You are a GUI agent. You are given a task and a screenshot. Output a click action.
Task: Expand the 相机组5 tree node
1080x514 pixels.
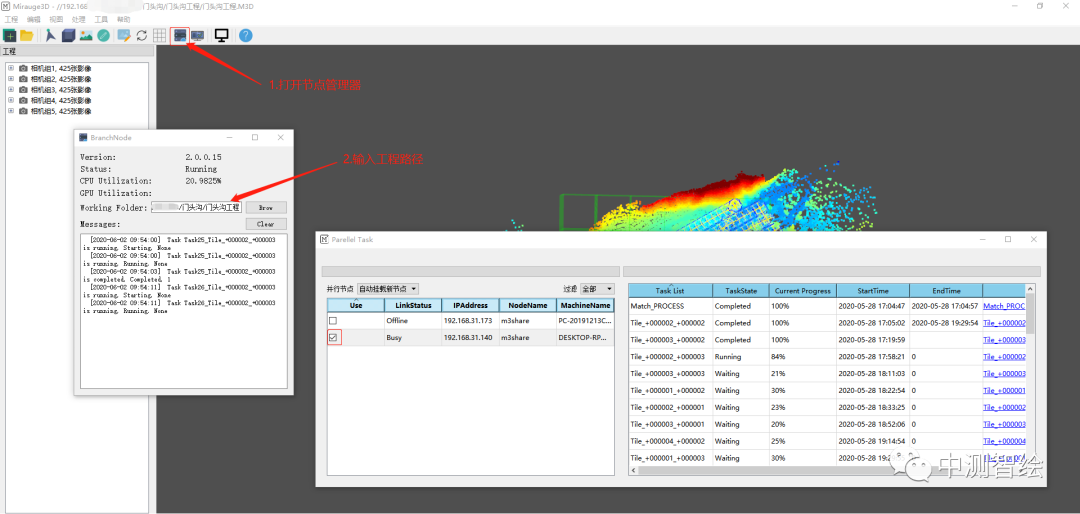point(10,111)
